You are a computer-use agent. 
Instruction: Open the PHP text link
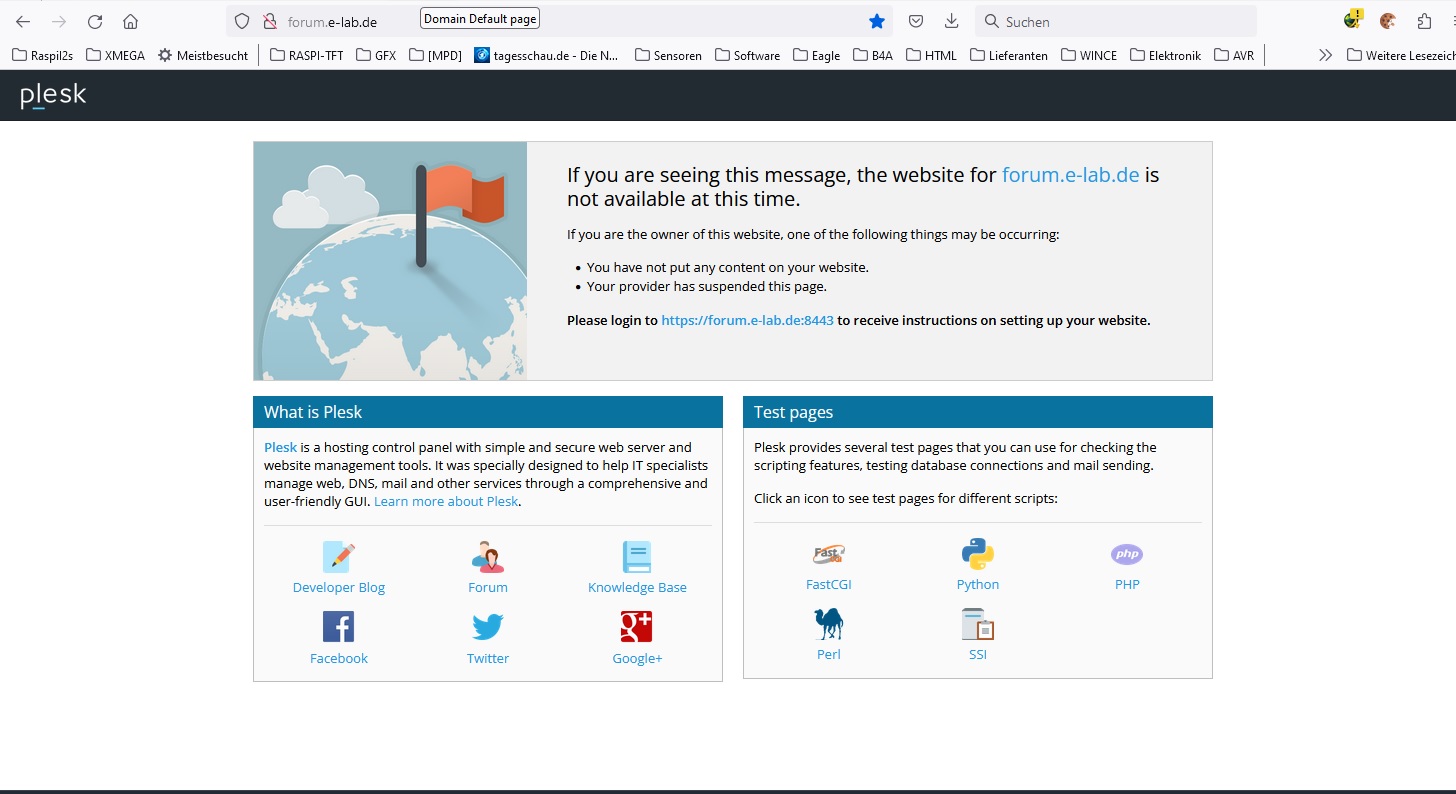(1127, 585)
